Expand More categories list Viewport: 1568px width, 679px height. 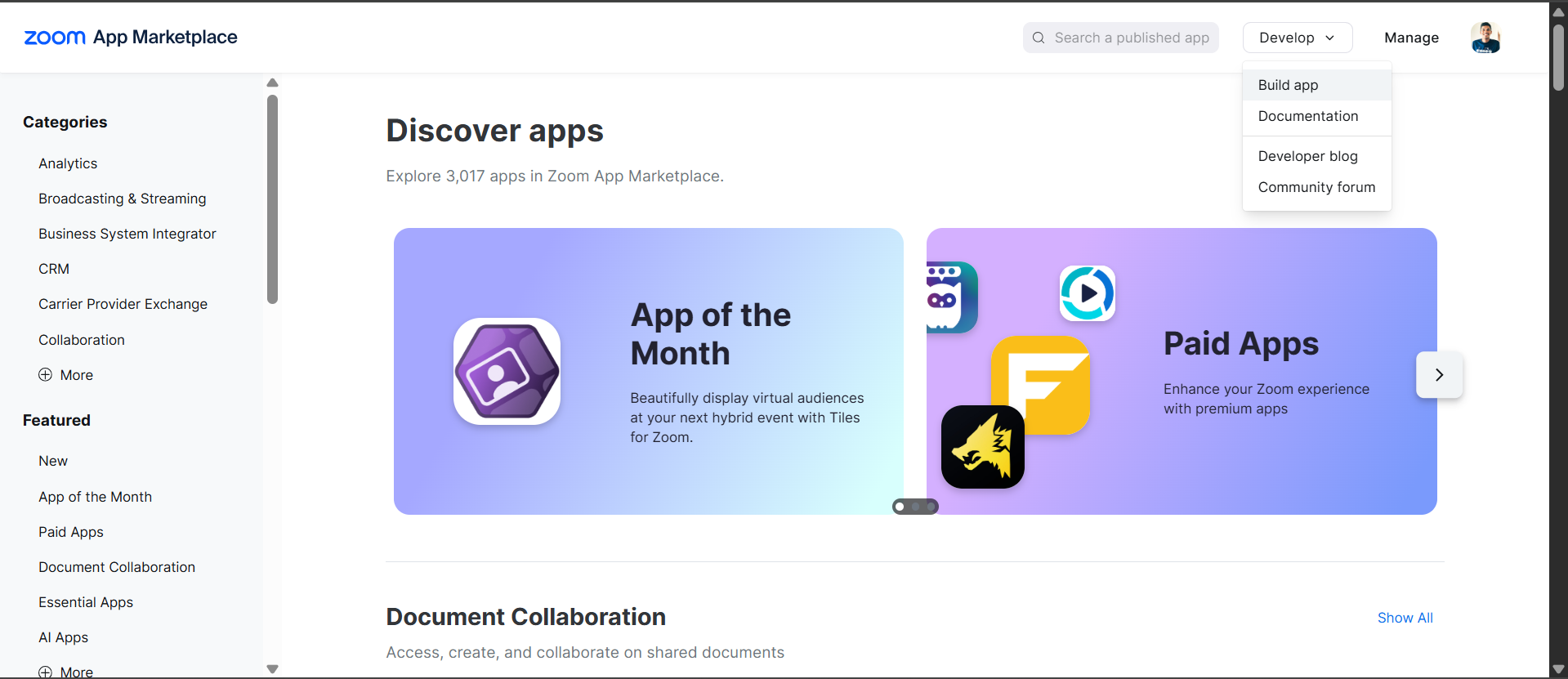(66, 375)
